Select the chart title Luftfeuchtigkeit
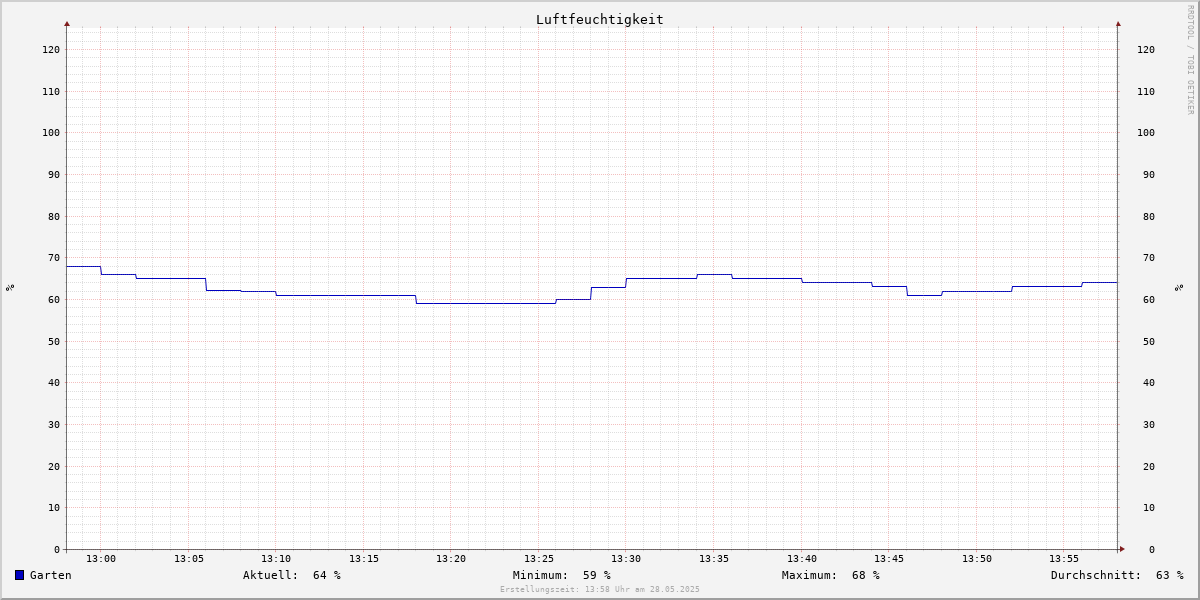The image size is (1200, 600). [599, 19]
